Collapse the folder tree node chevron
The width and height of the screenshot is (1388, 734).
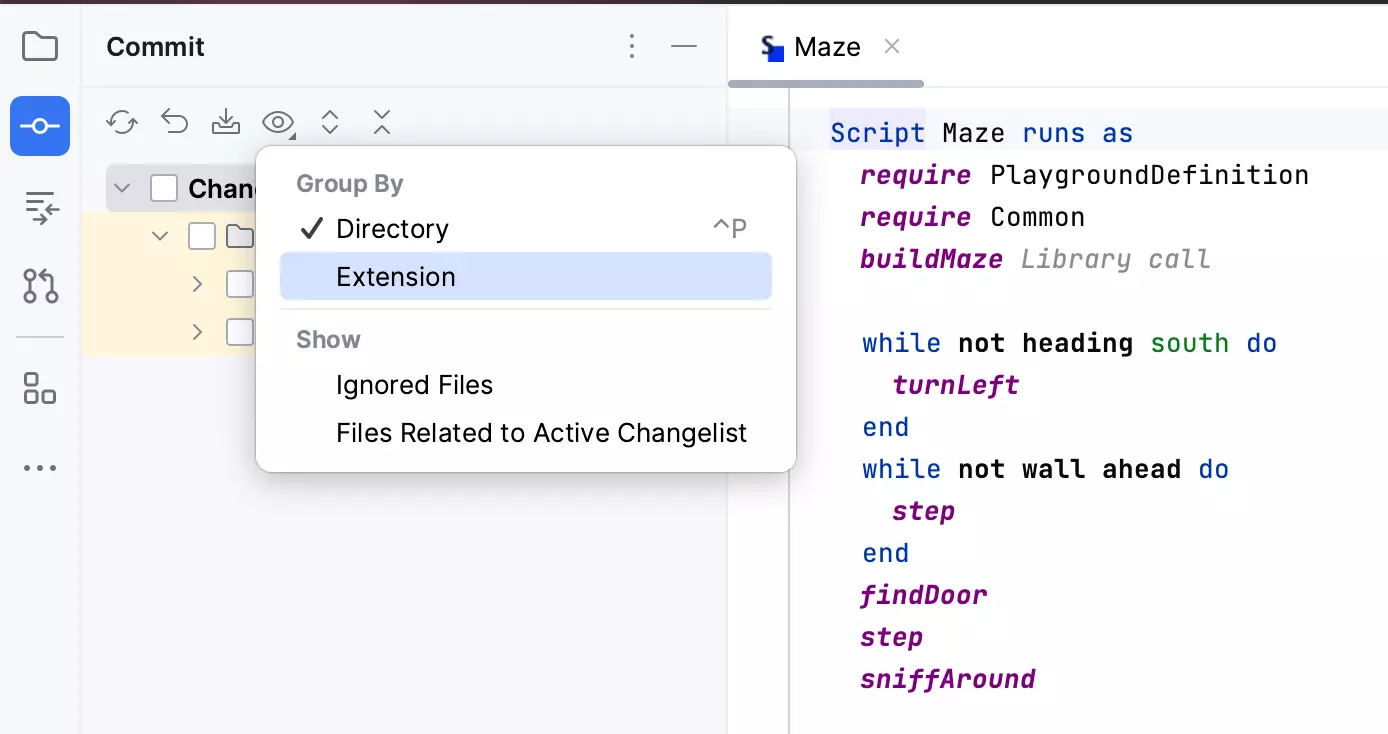[160, 236]
